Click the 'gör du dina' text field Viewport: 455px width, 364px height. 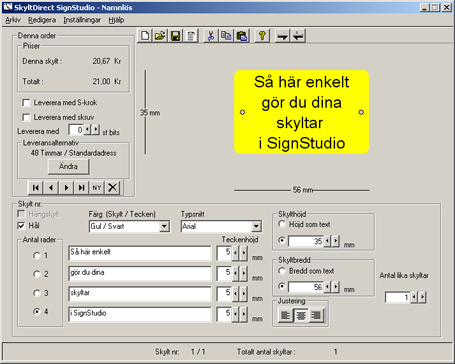click(x=140, y=274)
